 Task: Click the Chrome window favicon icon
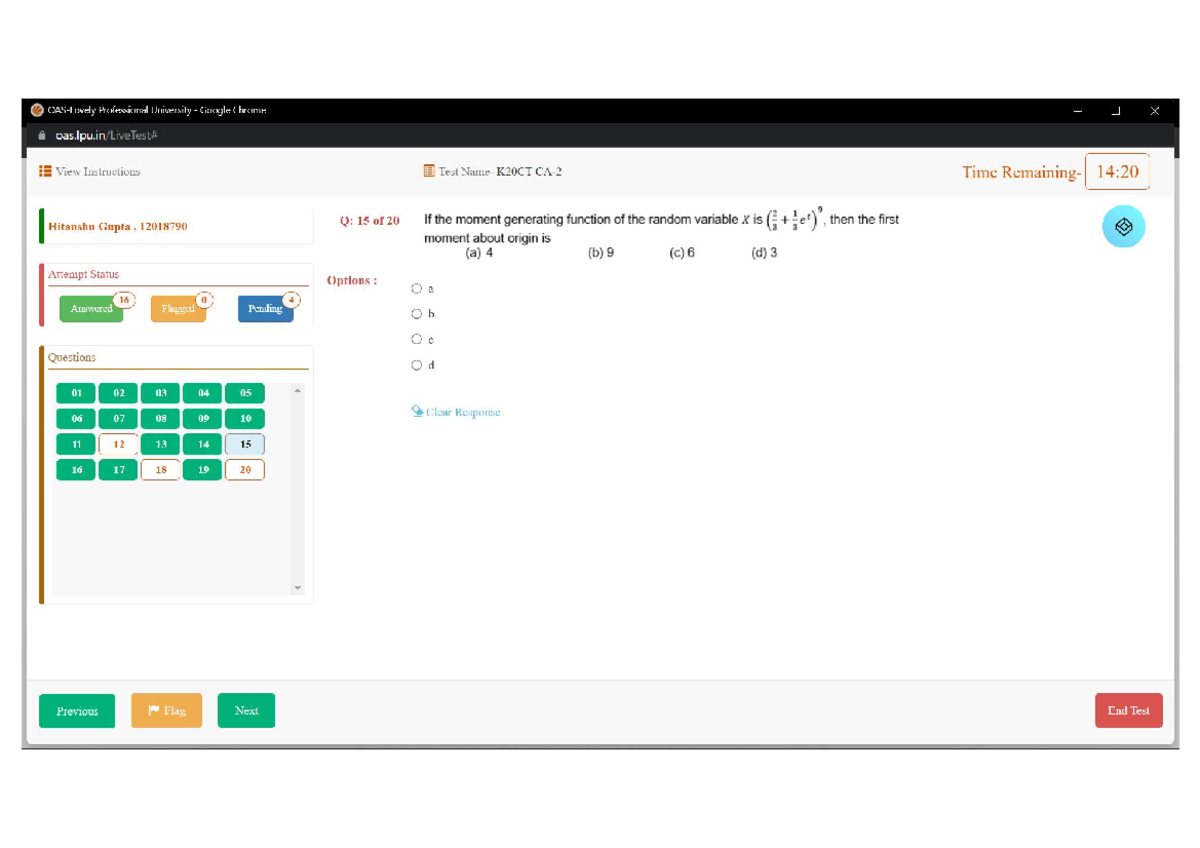tap(37, 110)
